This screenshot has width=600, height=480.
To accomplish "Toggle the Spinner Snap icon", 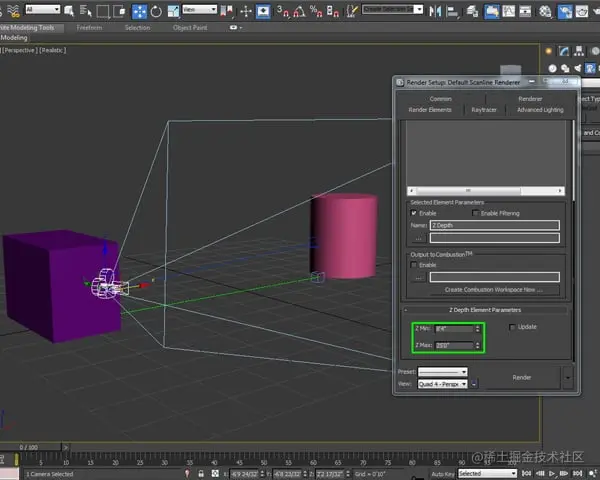I will [333, 11].
